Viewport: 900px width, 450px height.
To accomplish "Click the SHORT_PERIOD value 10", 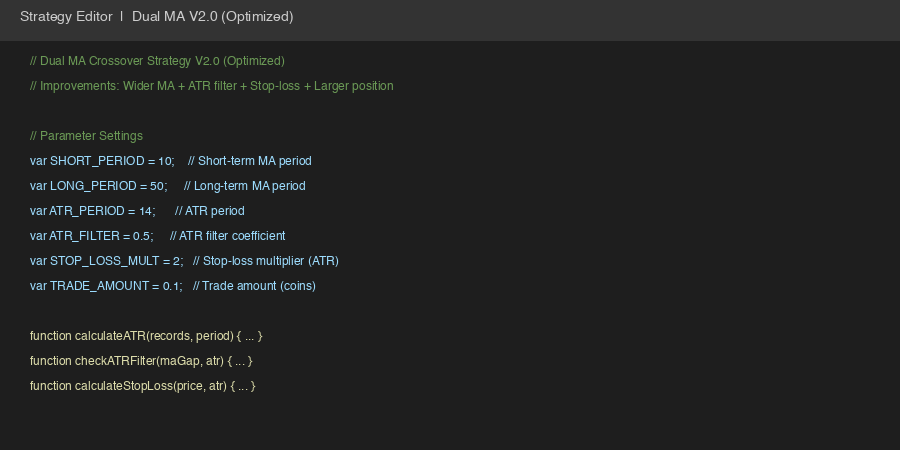I will [165, 160].
